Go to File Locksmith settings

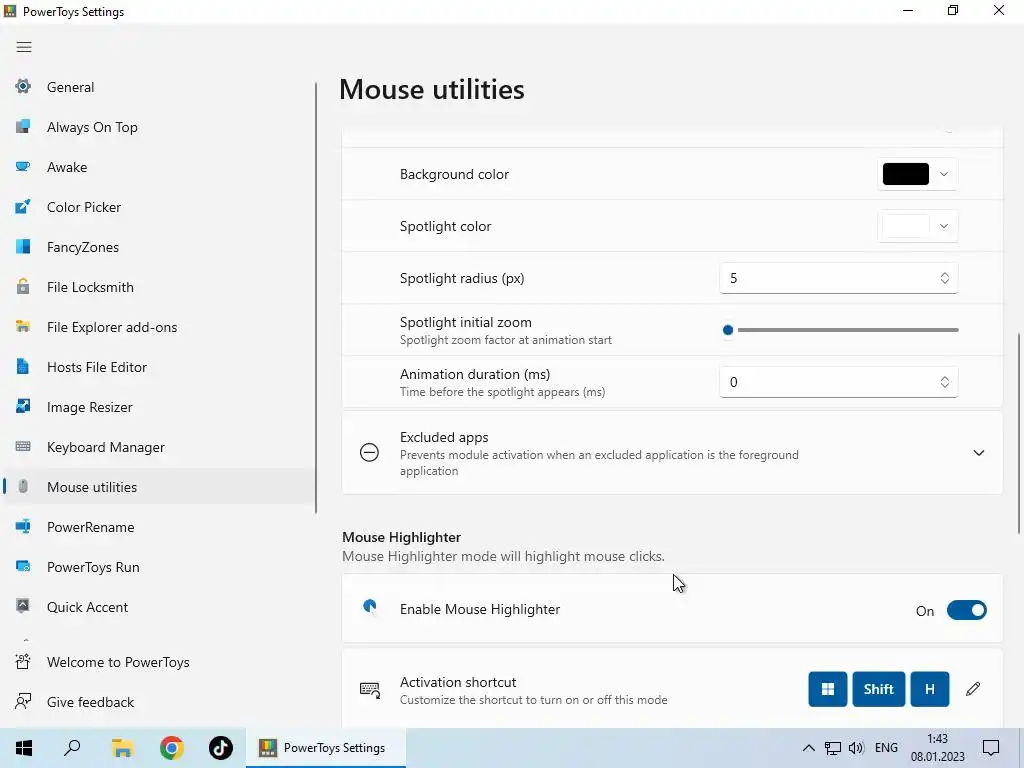[x=160, y=287]
